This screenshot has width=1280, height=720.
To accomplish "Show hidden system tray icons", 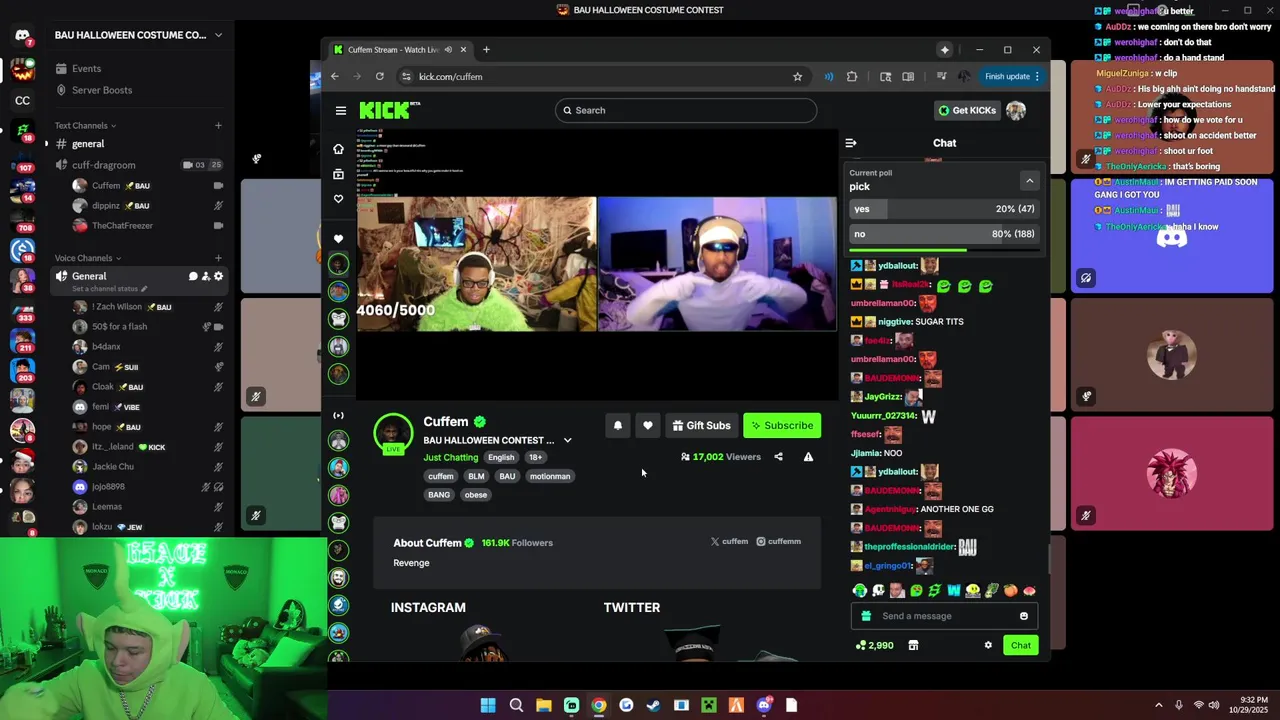I will pyautogui.click(x=1159, y=705).
